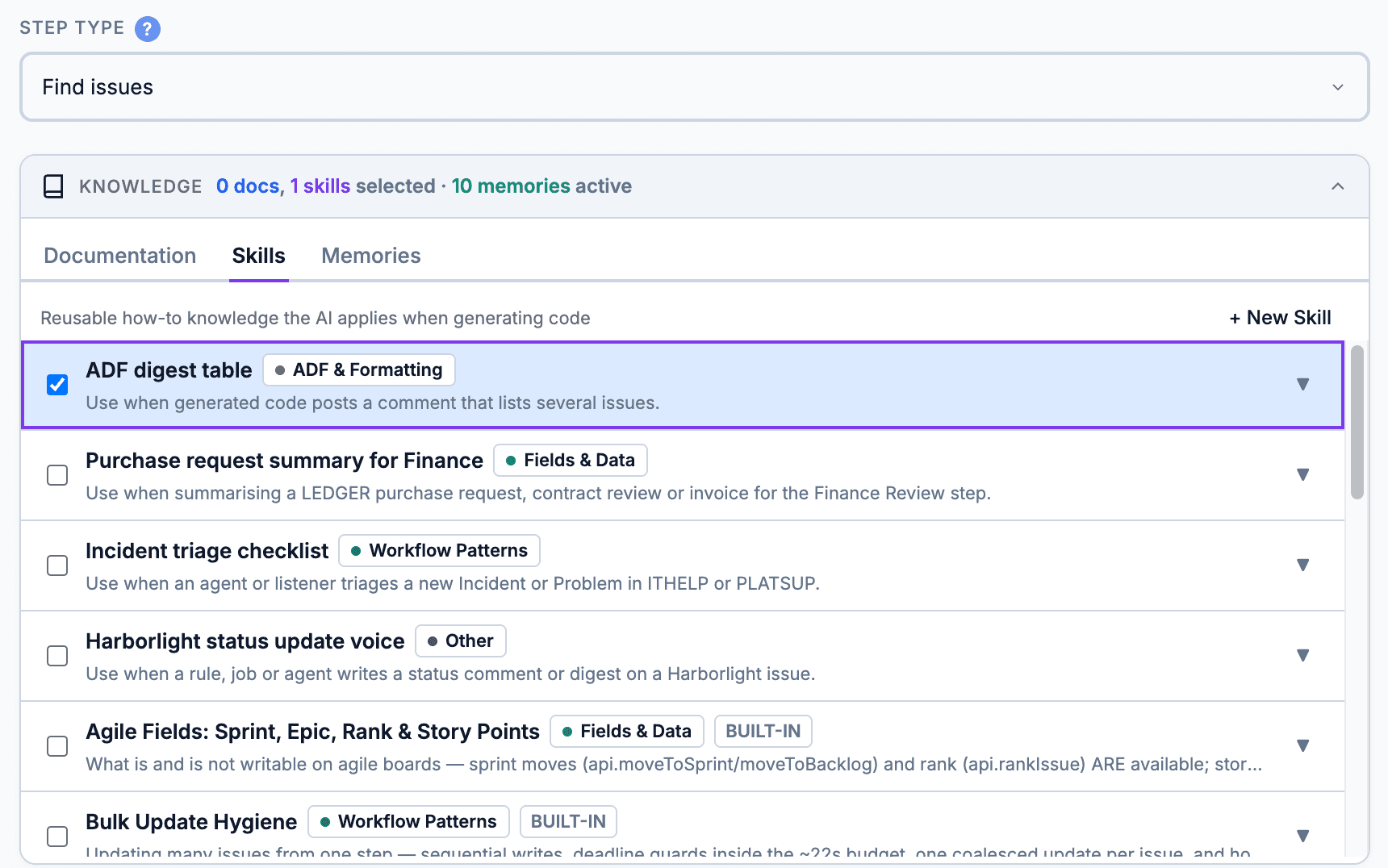Click the Workflow Patterns tag on Incident triage
1388x868 pixels.
pos(440,551)
